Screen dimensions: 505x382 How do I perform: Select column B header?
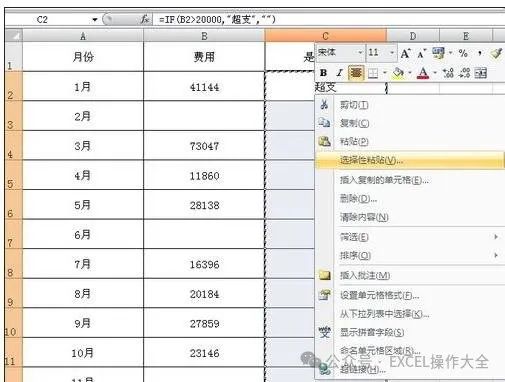[204, 36]
